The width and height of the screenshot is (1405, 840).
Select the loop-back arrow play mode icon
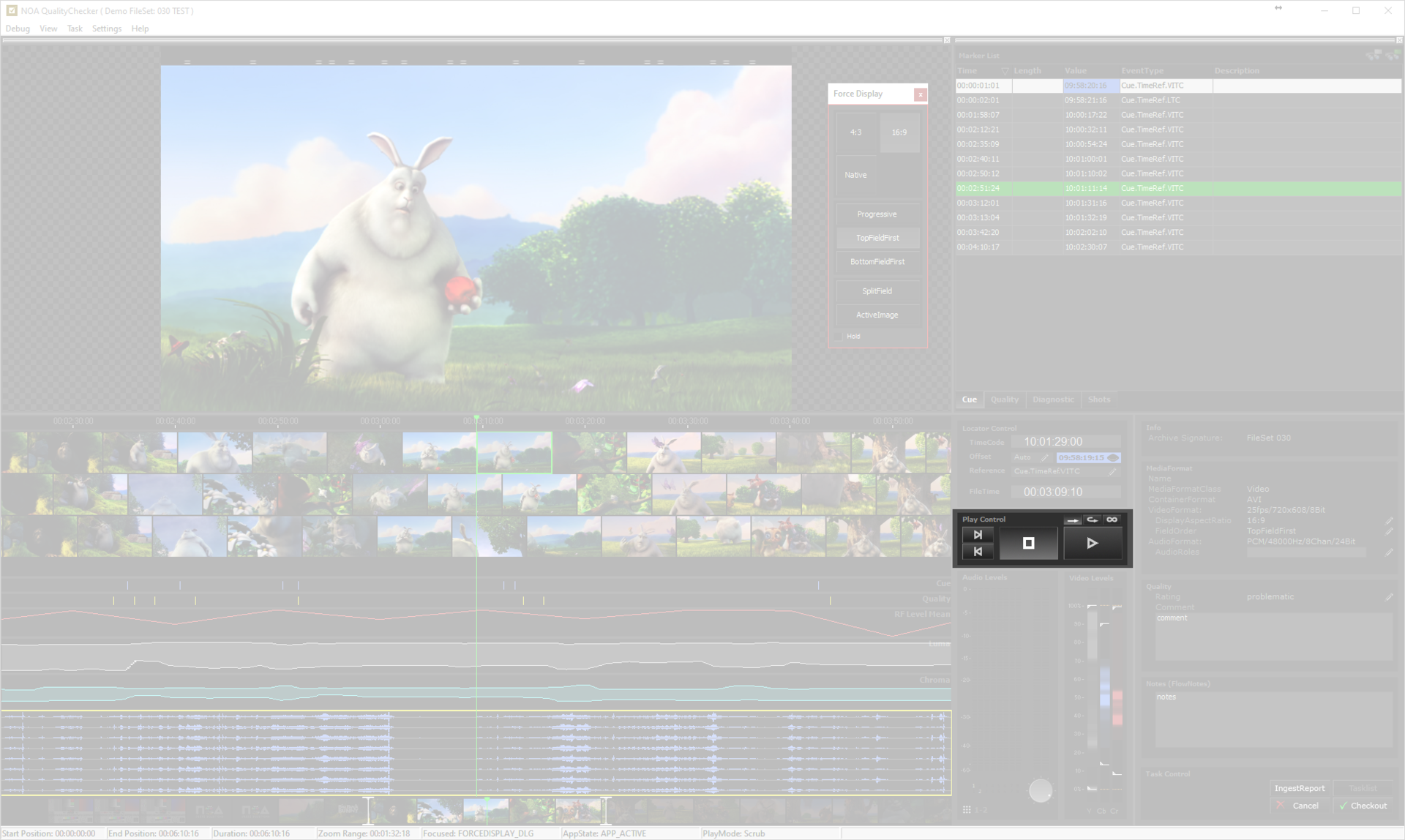[x=1093, y=520]
